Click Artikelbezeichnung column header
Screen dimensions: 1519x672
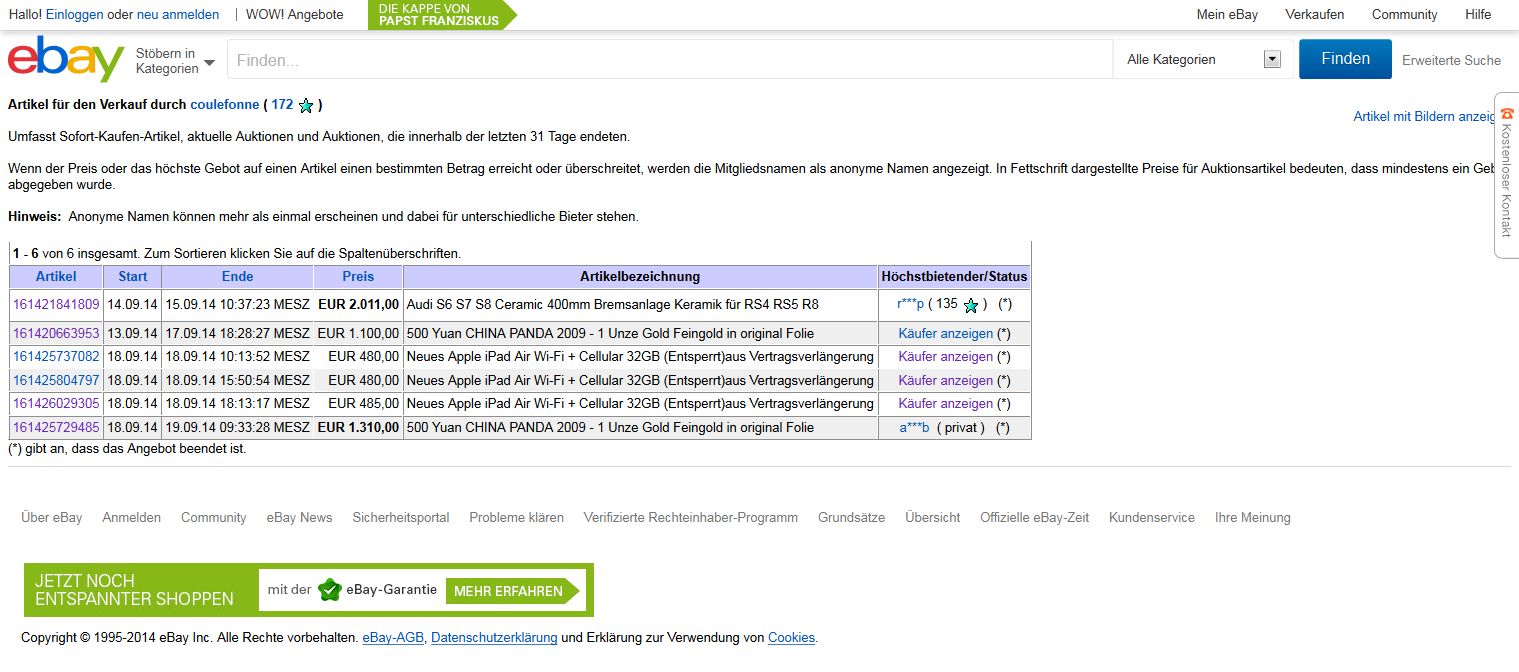[x=640, y=277]
